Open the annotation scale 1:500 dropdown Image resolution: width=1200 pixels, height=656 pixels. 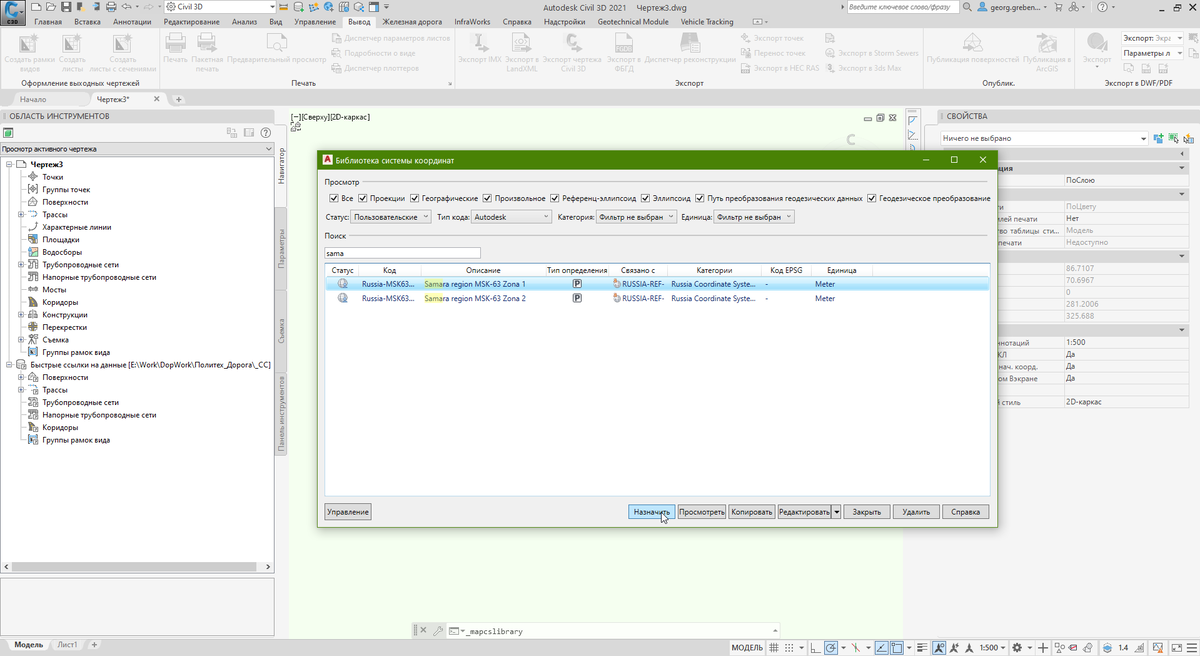[x=991, y=647]
